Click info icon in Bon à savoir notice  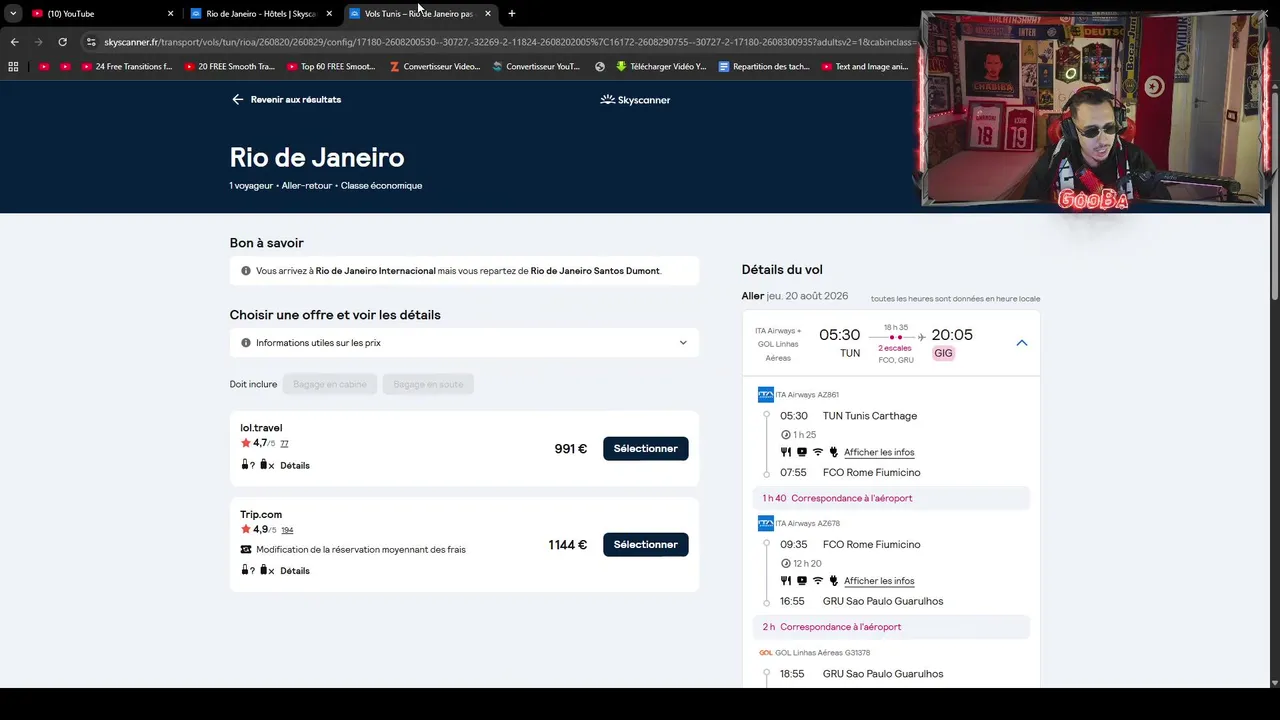[246, 271]
